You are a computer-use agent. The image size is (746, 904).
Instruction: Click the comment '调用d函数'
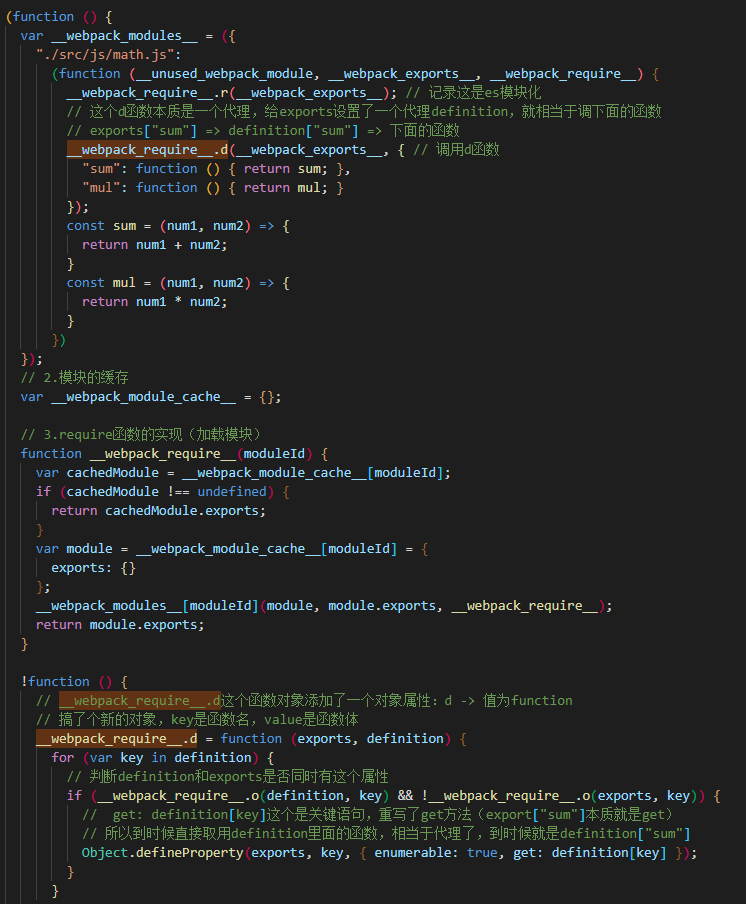coord(456,150)
